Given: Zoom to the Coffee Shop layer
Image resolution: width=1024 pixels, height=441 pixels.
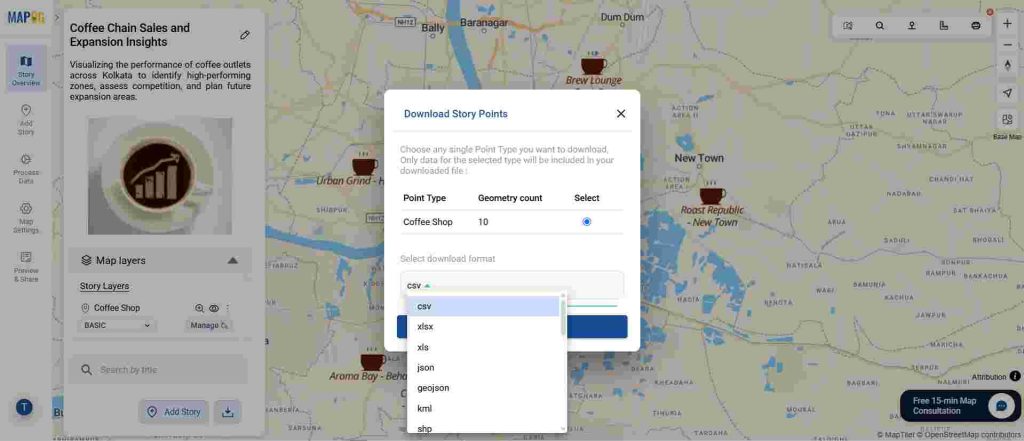Looking at the screenshot, I should pos(200,308).
